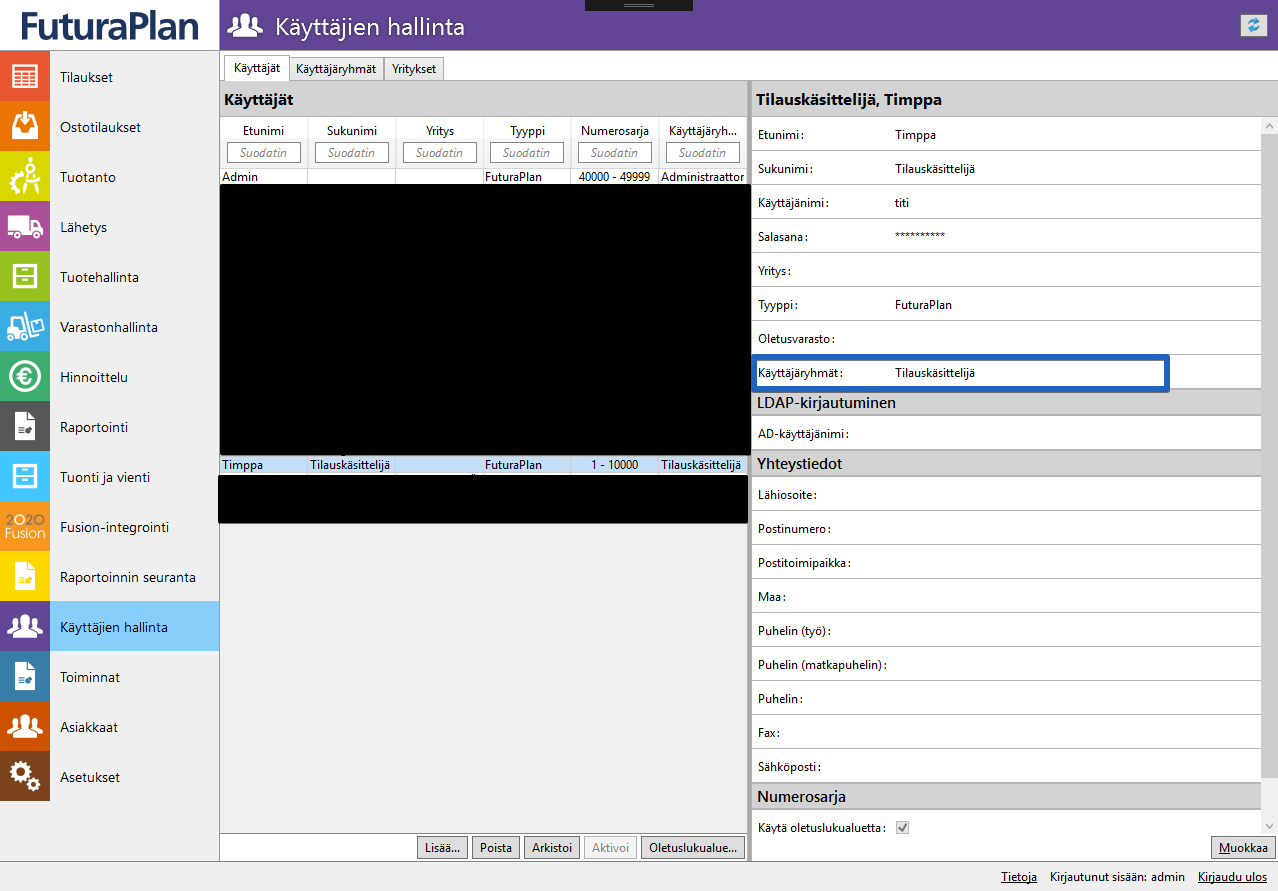The image size is (1278, 891).
Task: Click 'Kirjautunut sisään: admin' status text
Action: (x=1117, y=877)
